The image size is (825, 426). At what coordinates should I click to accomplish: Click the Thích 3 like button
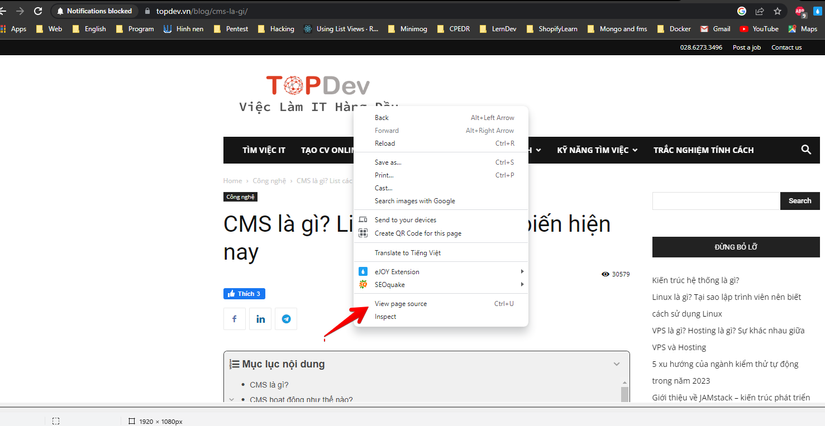(x=244, y=294)
